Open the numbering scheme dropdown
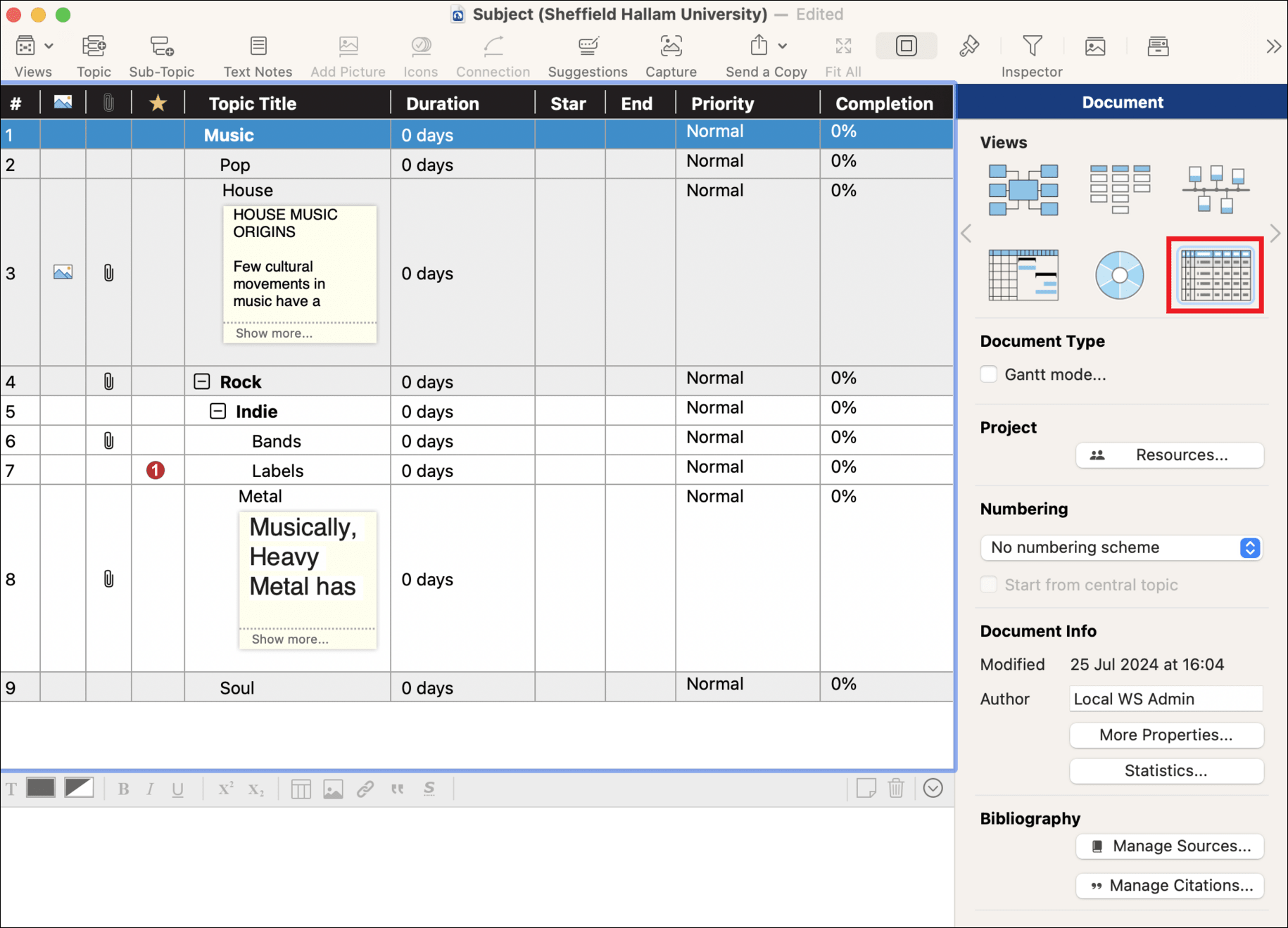Screen dimensions: 1288x928 pos(1121,547)
